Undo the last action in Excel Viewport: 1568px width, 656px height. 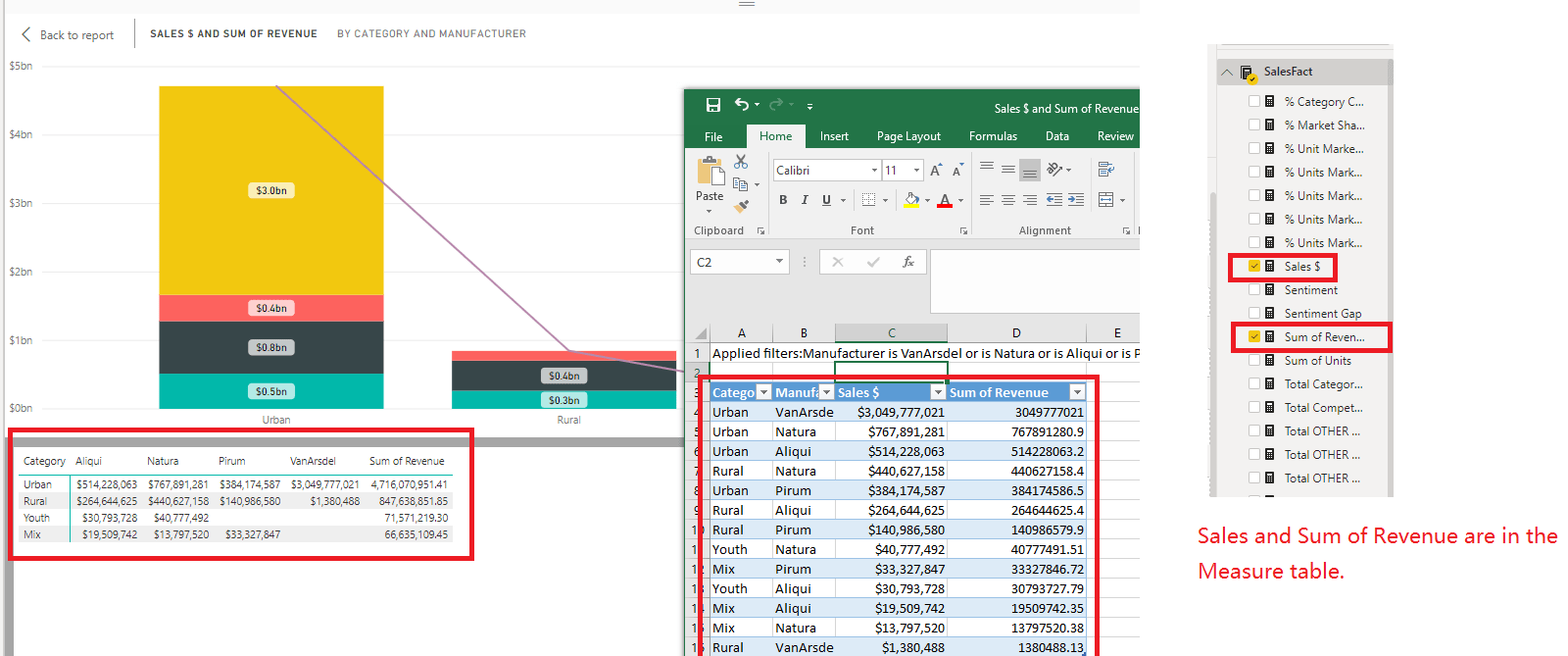pos(742,105)
